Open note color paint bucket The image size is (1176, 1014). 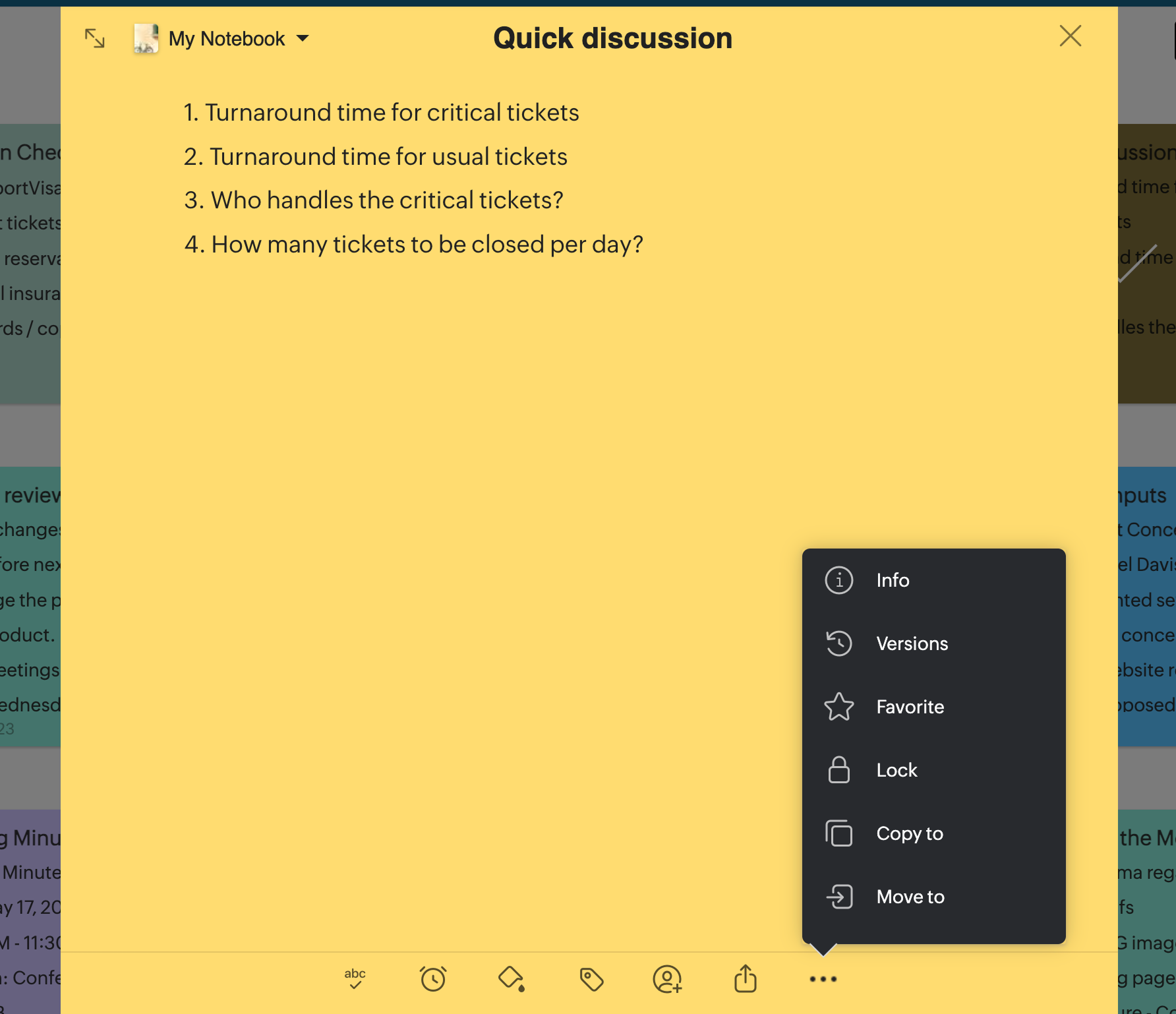click(512, 979)
